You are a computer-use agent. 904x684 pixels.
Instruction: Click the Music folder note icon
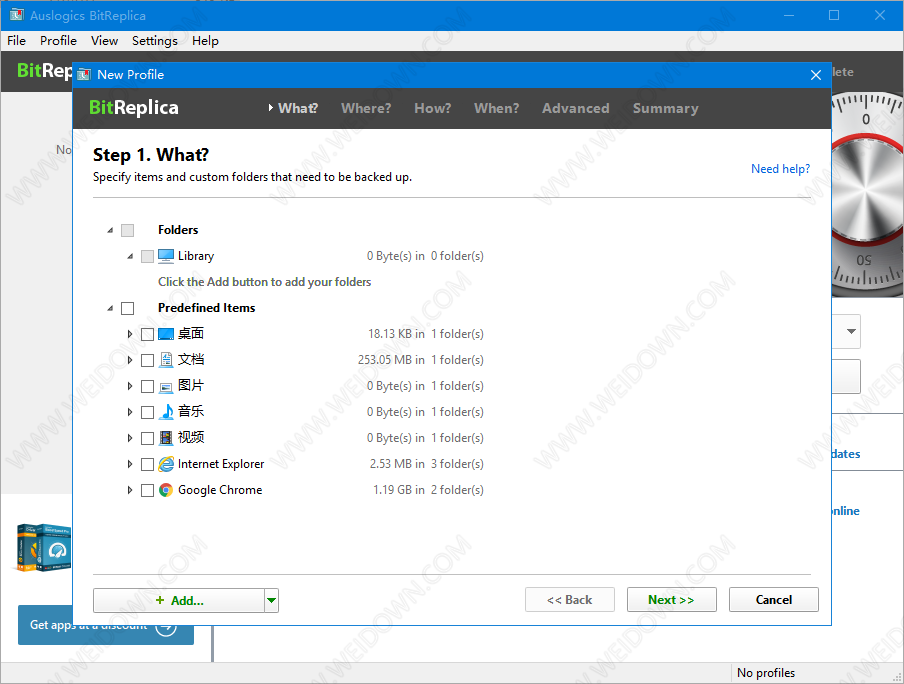(x=166, y=412)
